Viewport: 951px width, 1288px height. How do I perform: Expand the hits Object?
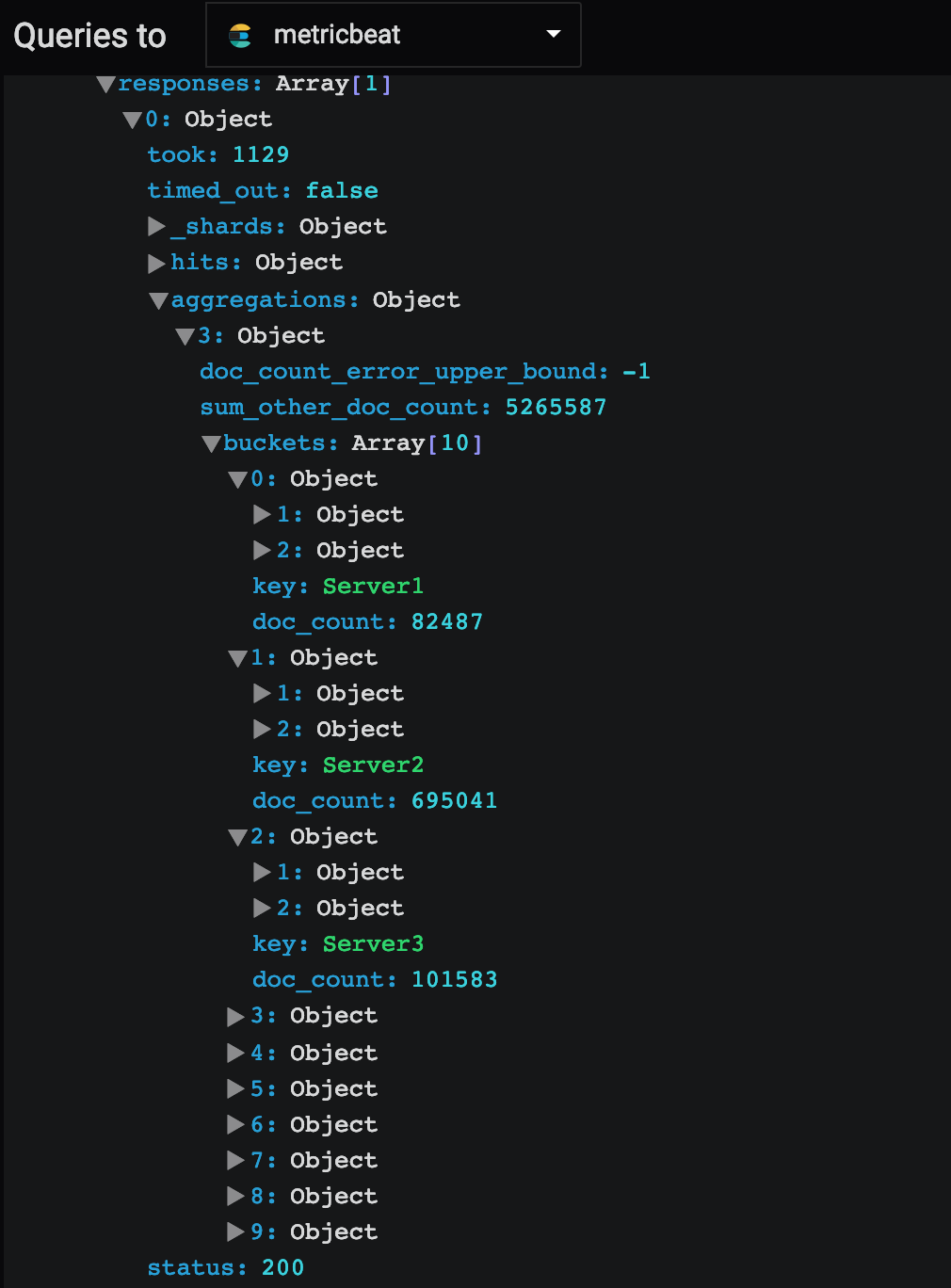pos(157,263)
